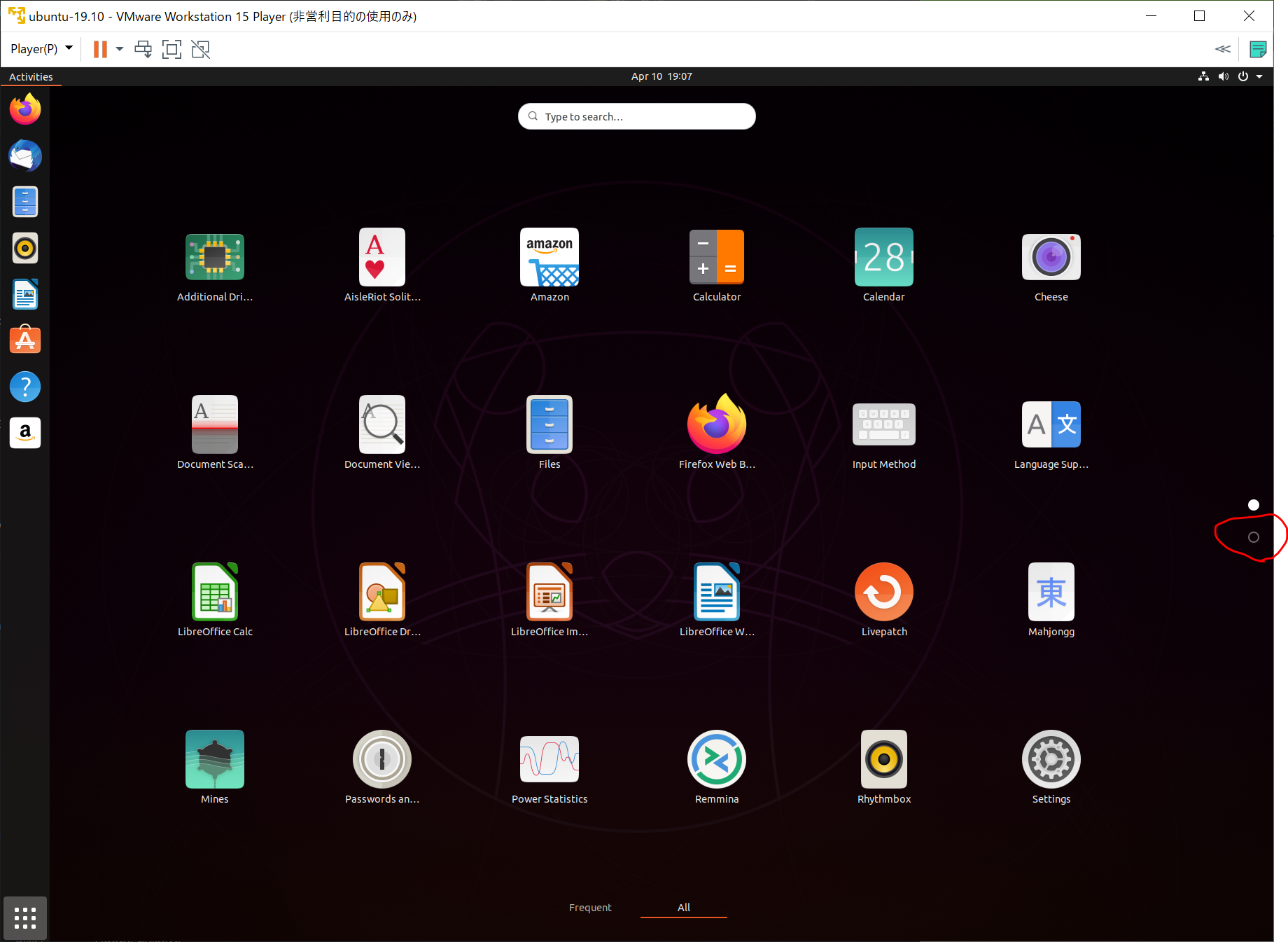Image resolution: width=1288 pixels, height=942 pixels.
Task: Open VMware notes message icon
Action: pos(1258,49)
